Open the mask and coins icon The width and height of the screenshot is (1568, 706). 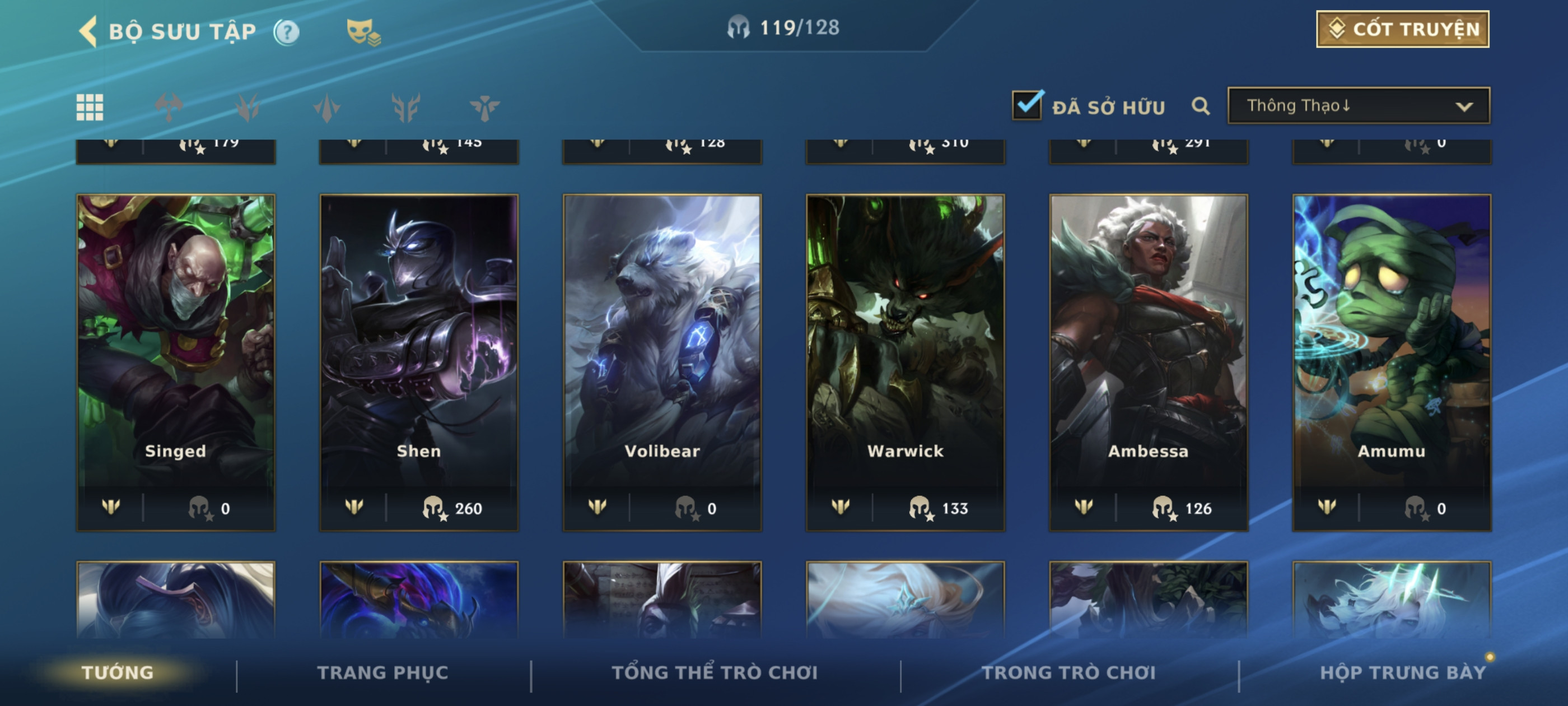(x=363, y=32)
